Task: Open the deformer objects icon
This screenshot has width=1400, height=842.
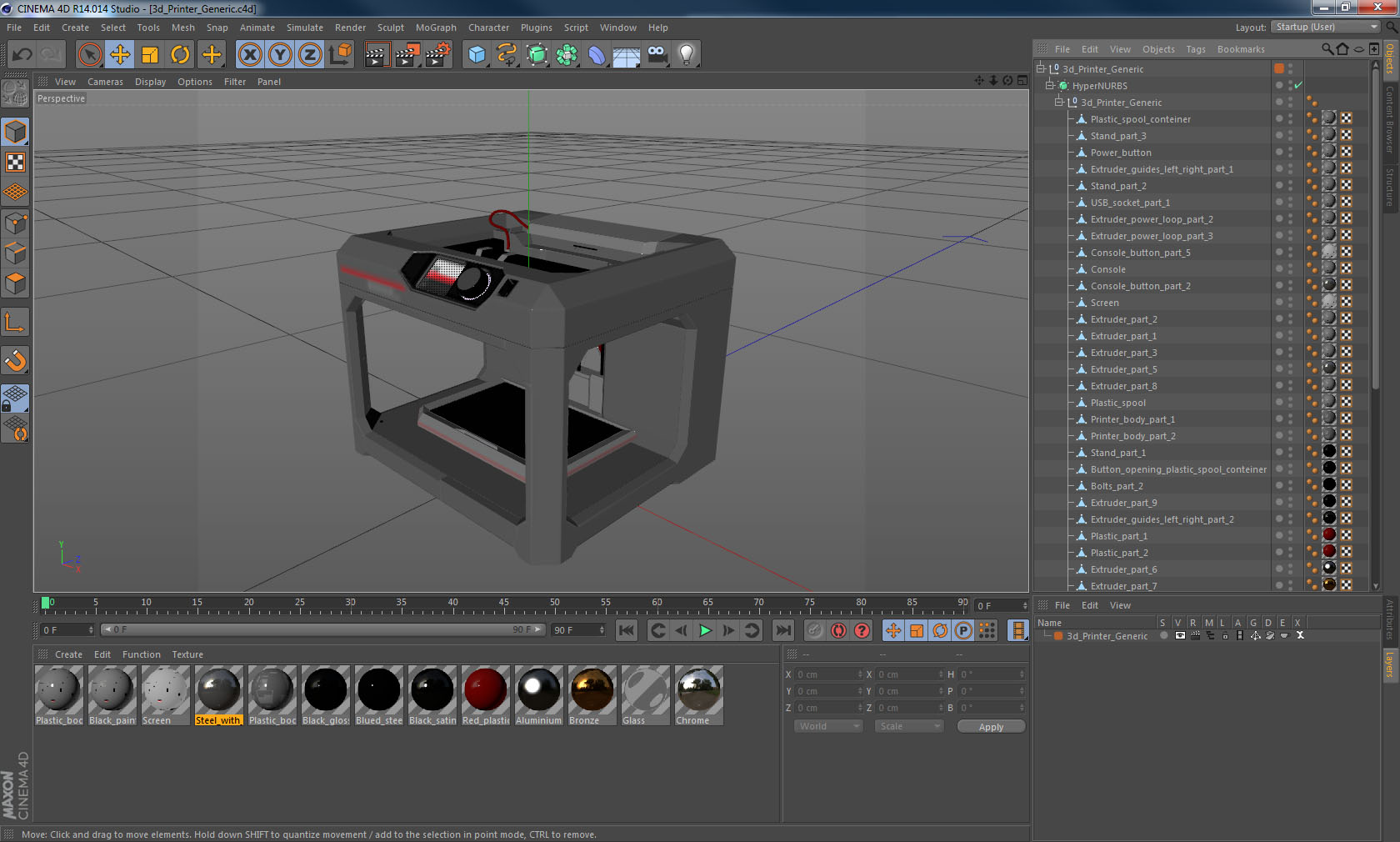Action: pos(597,55)
